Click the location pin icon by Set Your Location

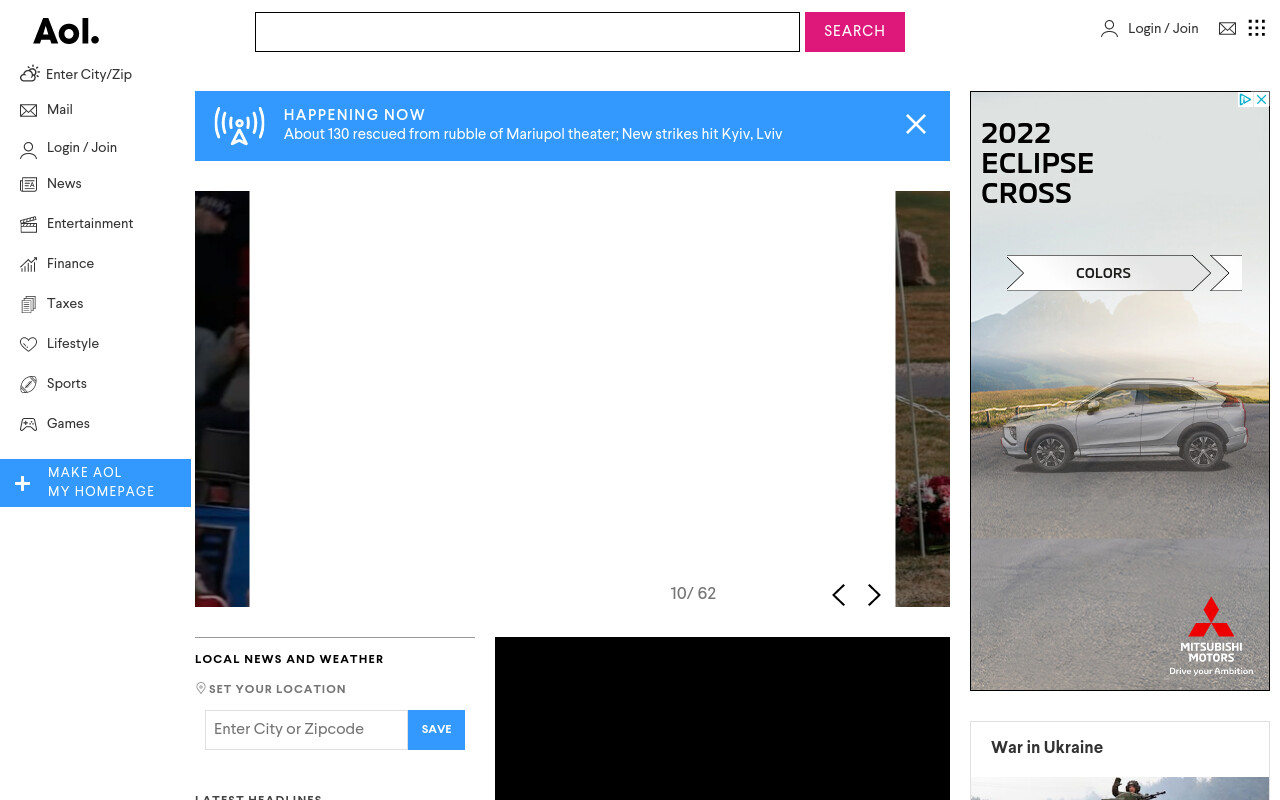201,688
